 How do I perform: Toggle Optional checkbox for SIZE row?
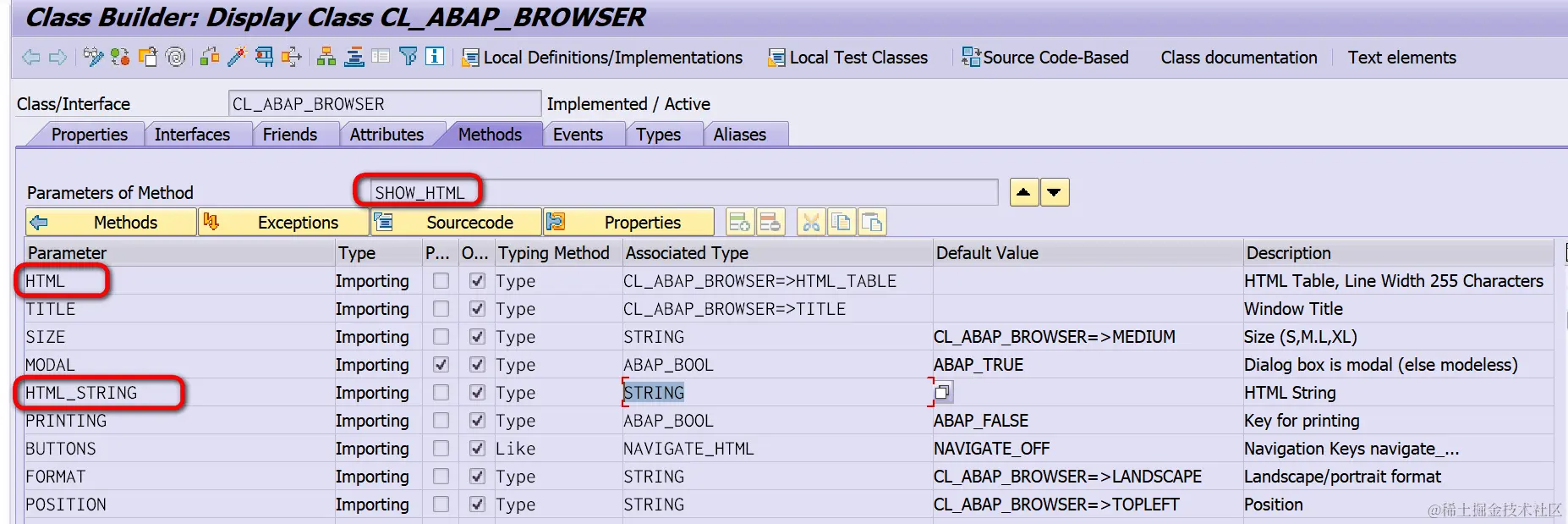pyautogui.click(x=477, y=336)
